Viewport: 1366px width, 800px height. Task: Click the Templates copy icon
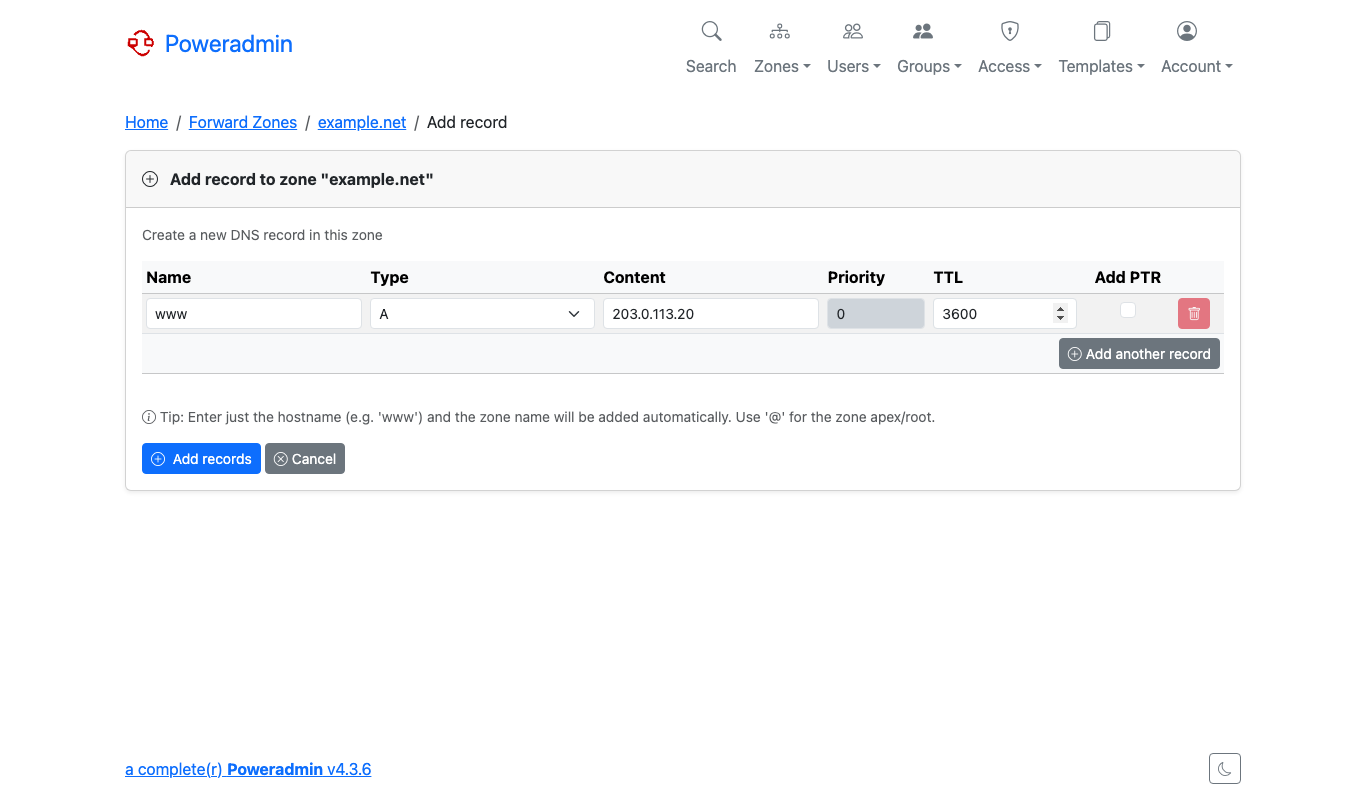point(1101,31)
